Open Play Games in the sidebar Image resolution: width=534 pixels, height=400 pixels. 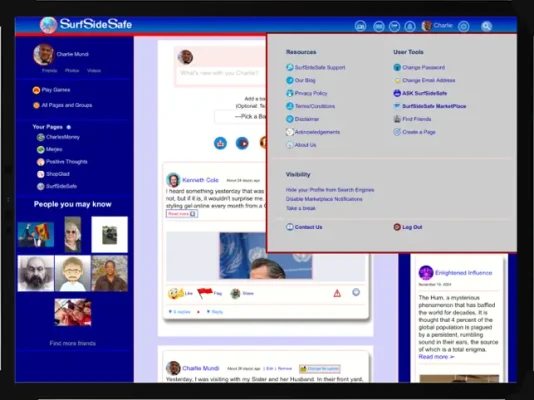(x=51, y=90)
